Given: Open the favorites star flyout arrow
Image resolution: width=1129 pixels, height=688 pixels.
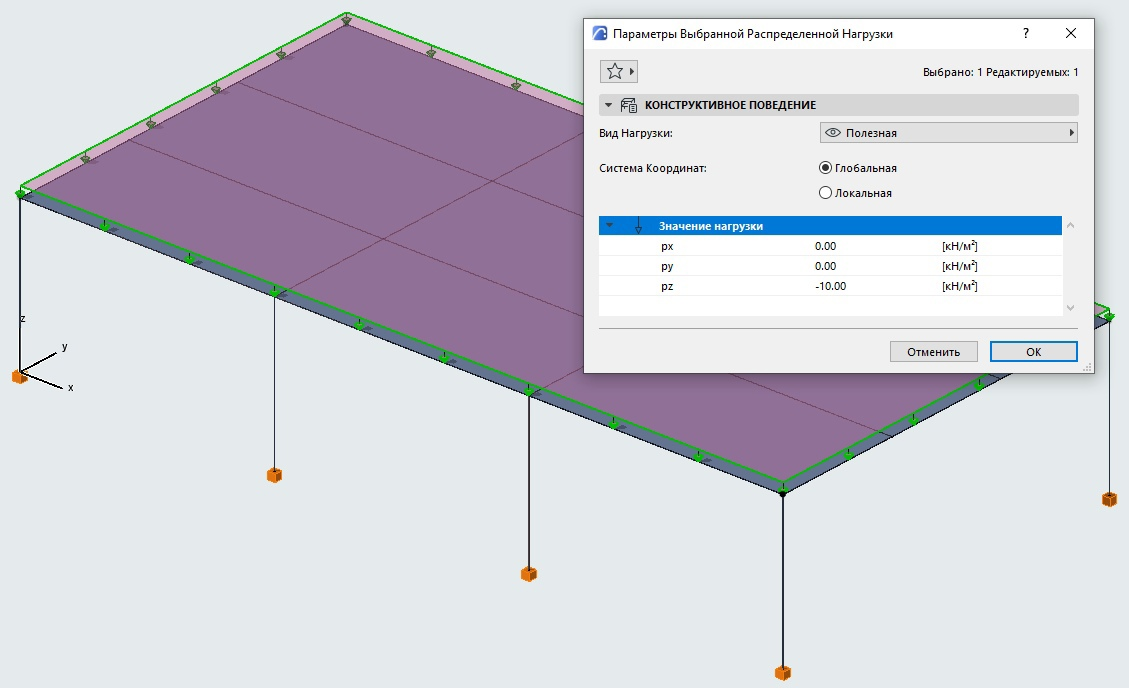Looking at the screenshot, I should (632, 71).
